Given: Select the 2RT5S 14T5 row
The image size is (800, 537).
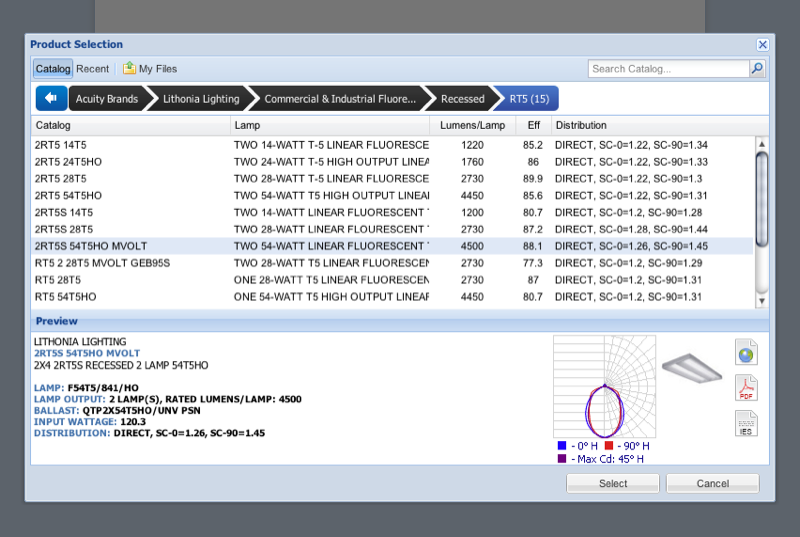Looking at the screenshot, I should pos(392,212).
